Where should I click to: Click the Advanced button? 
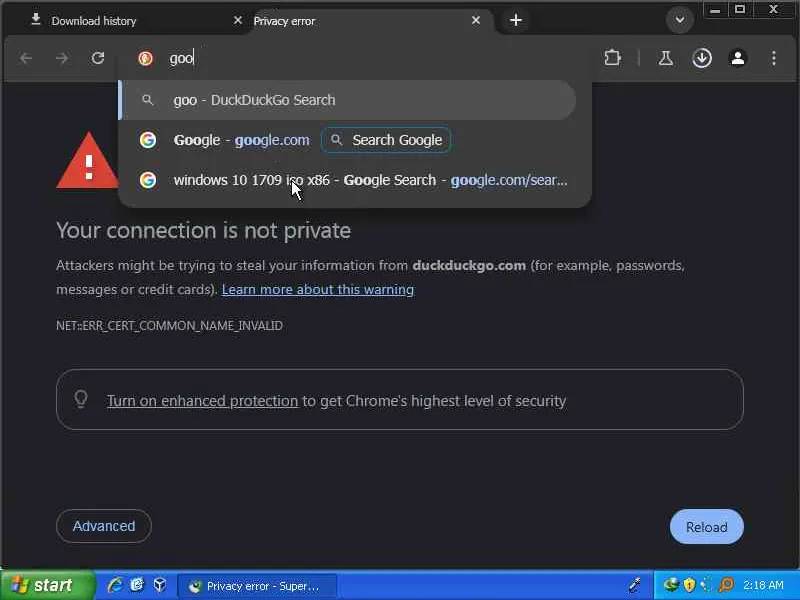tap(104, 526)
